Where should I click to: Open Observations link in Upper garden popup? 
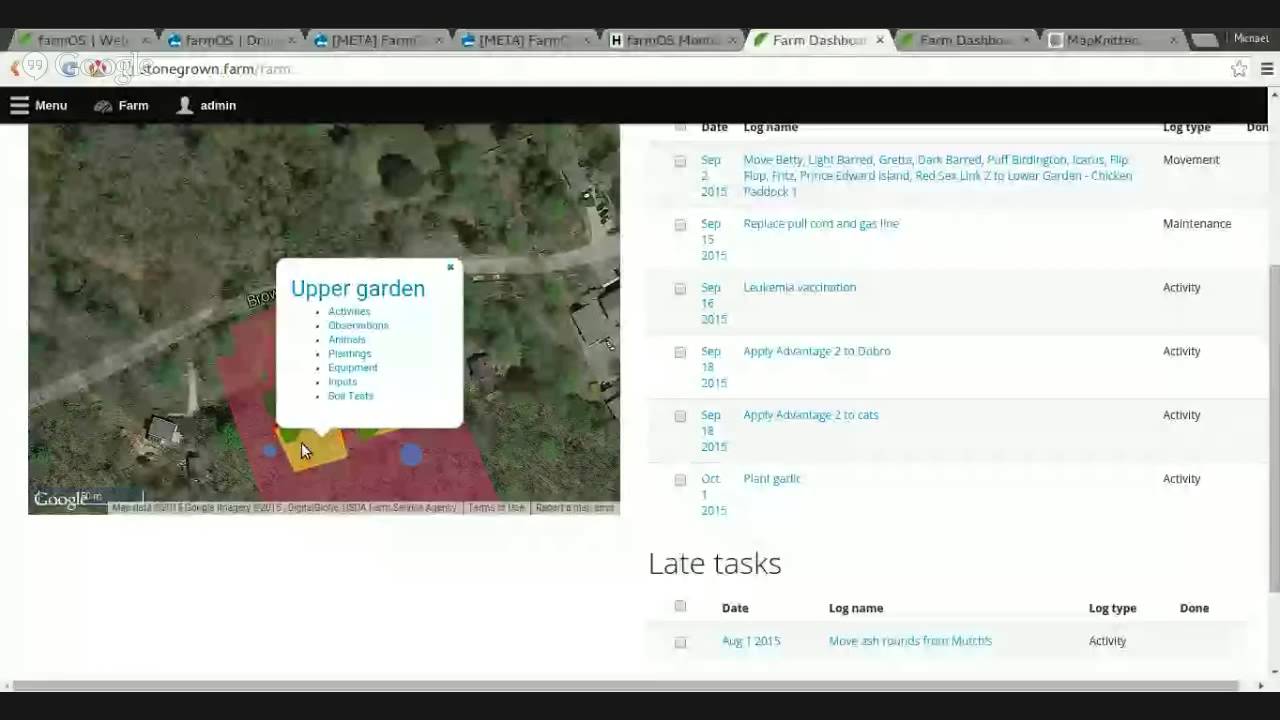coord(358,325)
